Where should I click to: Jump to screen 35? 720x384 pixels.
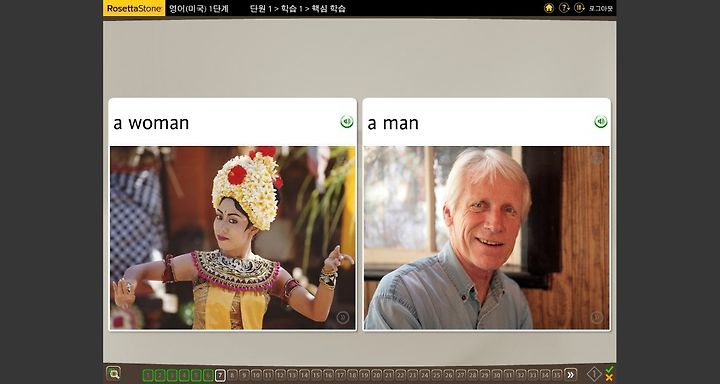[x=557, y=376]
